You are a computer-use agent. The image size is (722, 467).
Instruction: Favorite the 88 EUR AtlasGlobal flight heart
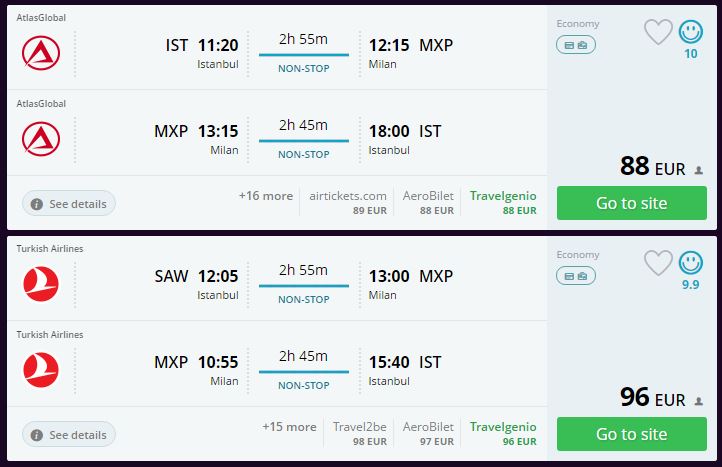[658, 32]
